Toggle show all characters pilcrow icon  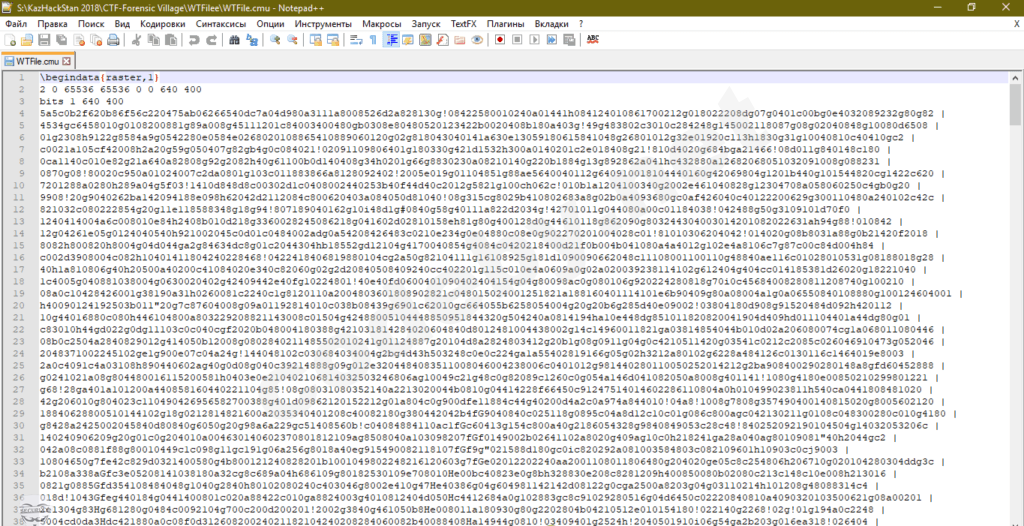374,40
